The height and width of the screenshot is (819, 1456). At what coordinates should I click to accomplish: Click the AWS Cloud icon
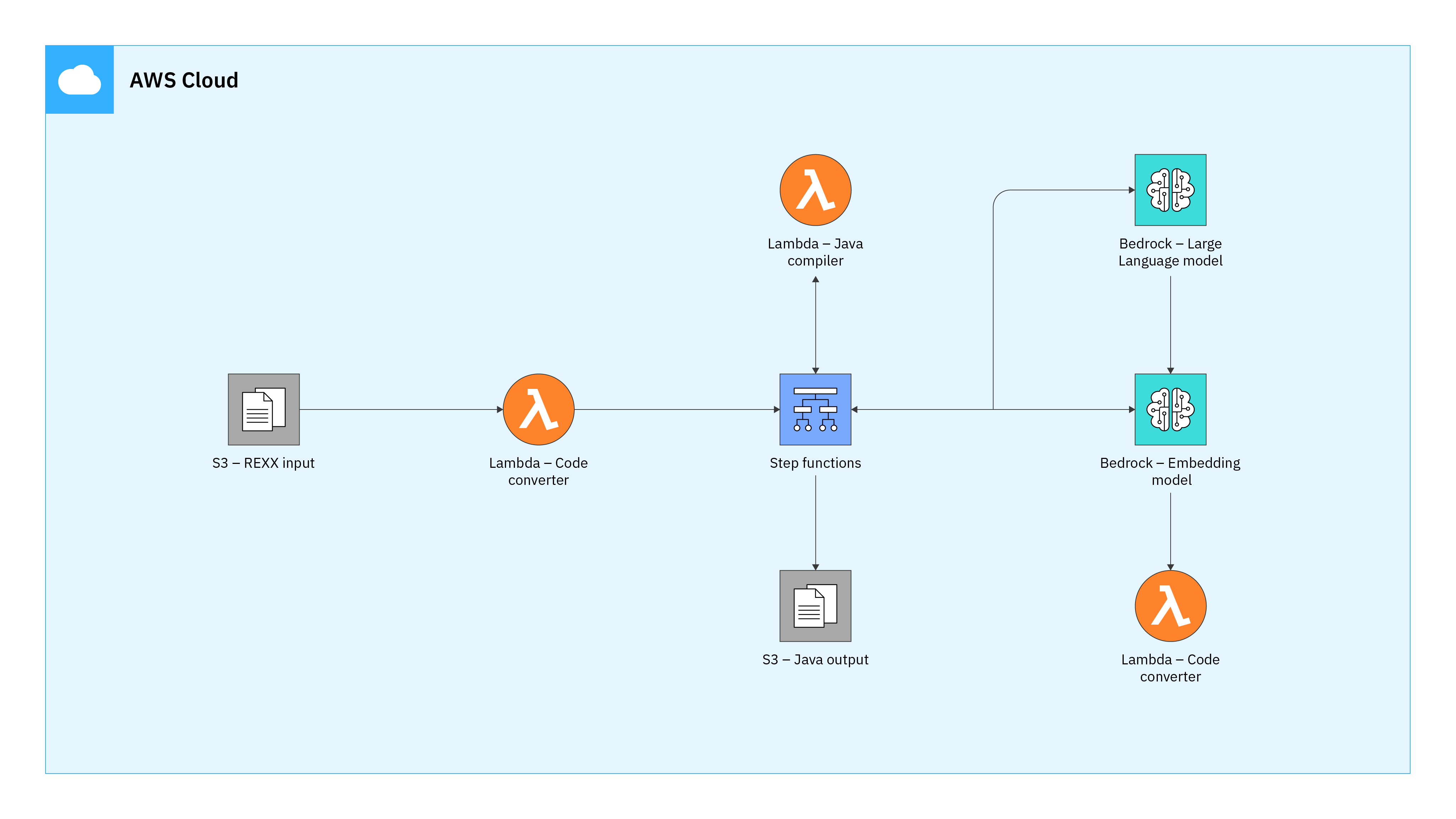point(80,80)
